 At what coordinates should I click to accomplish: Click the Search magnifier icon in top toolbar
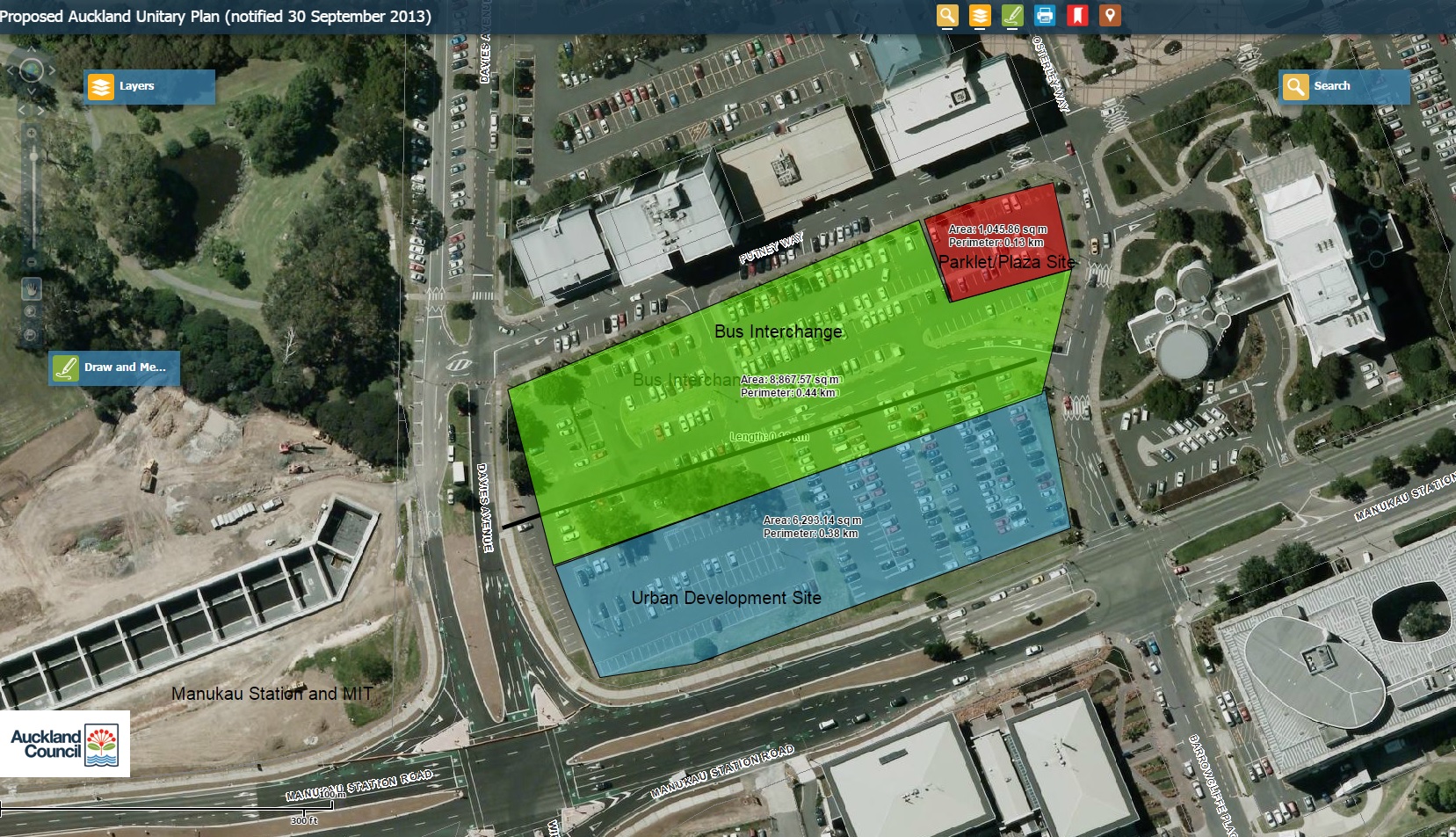point(947,15)
